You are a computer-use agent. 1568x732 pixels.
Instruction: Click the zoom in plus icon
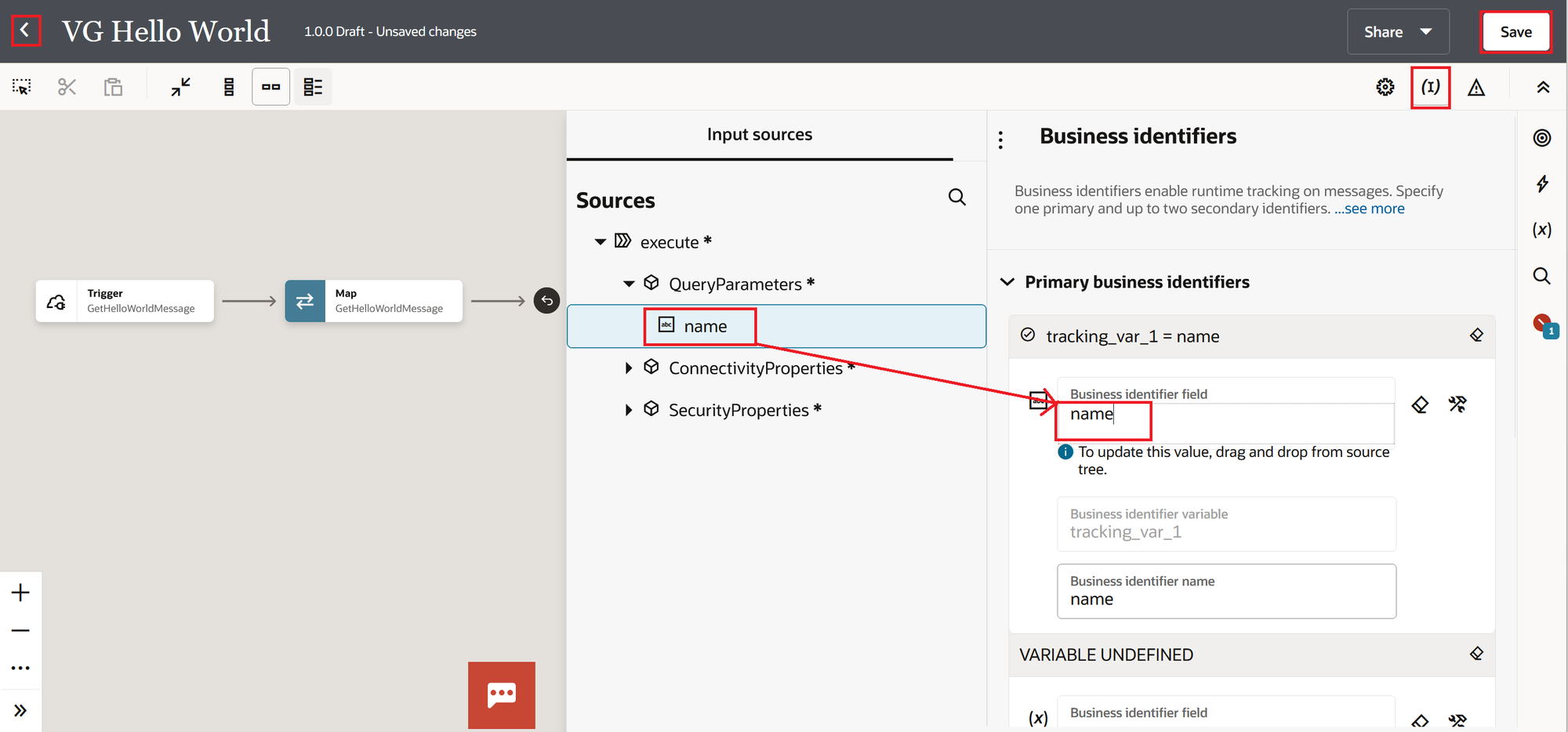pos(21,592)
